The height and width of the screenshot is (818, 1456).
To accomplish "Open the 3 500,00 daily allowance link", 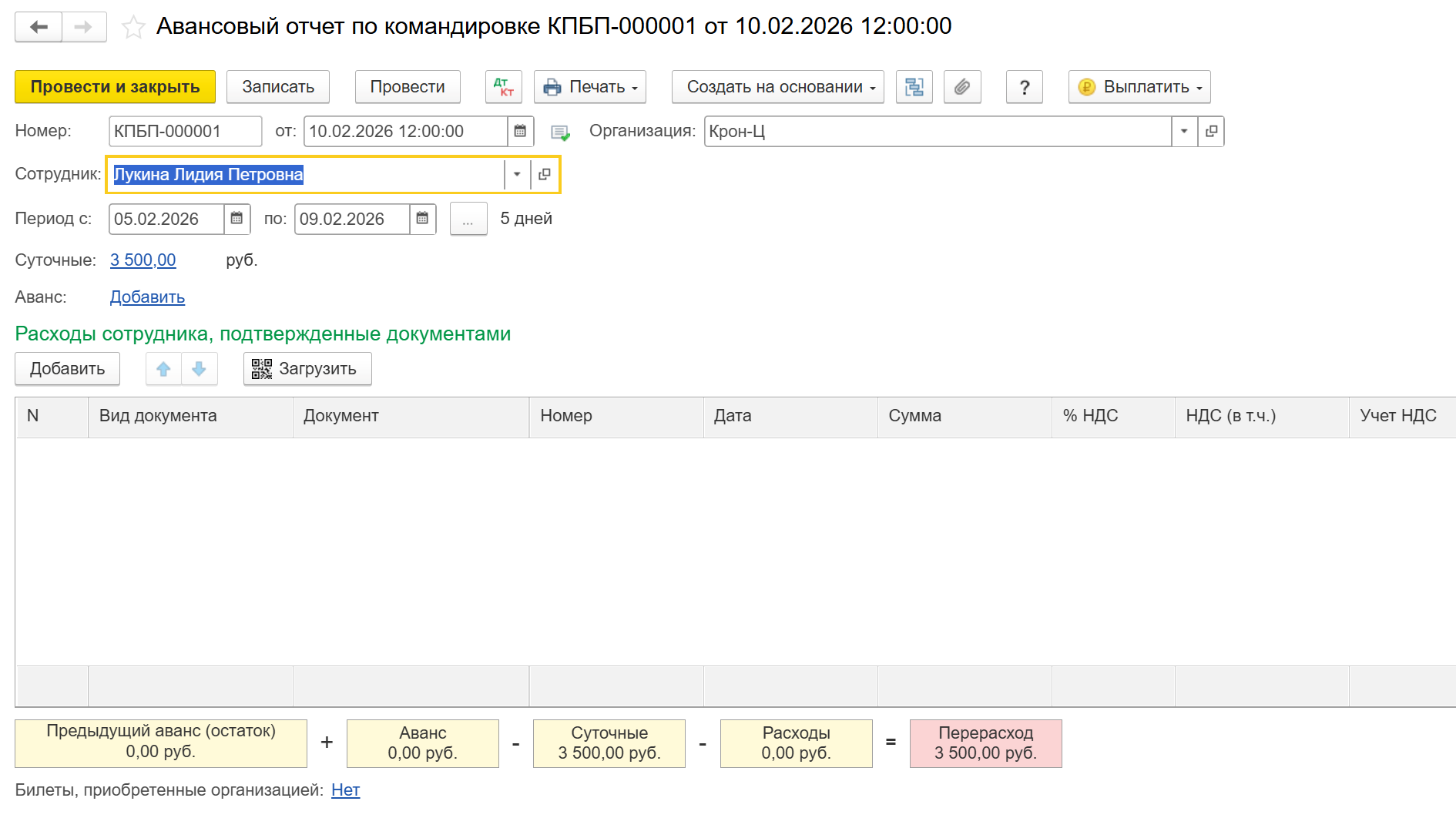I will tap(143, 260).
